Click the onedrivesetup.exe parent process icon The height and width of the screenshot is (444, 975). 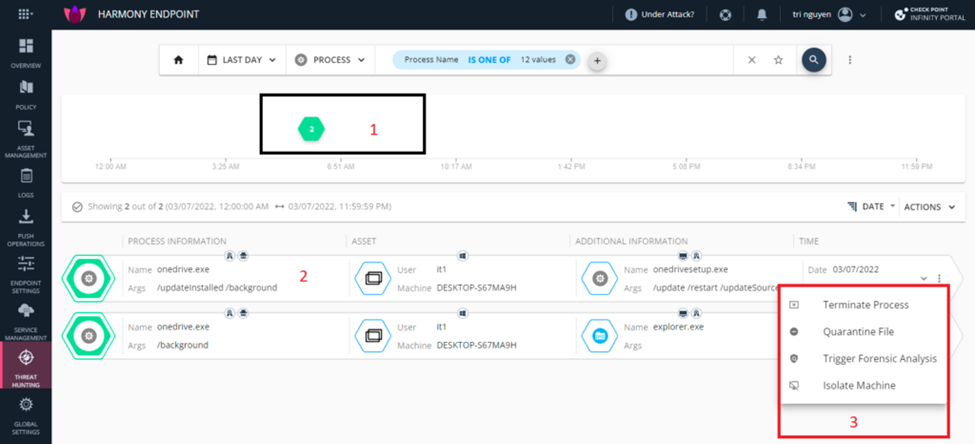599,278
